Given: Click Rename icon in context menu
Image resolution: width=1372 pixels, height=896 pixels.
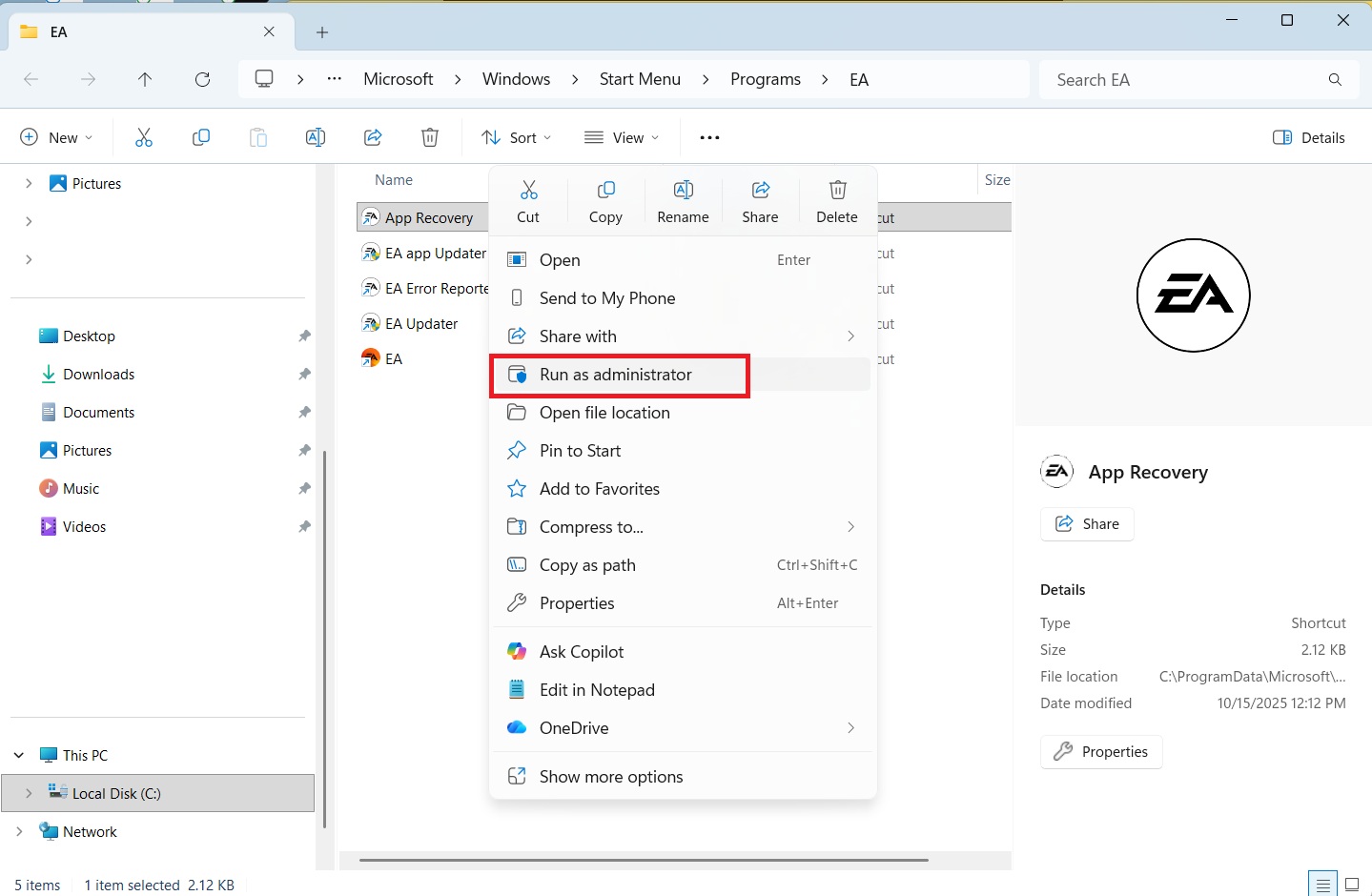Looking at the screenshot, I should [x=683, y=190].
